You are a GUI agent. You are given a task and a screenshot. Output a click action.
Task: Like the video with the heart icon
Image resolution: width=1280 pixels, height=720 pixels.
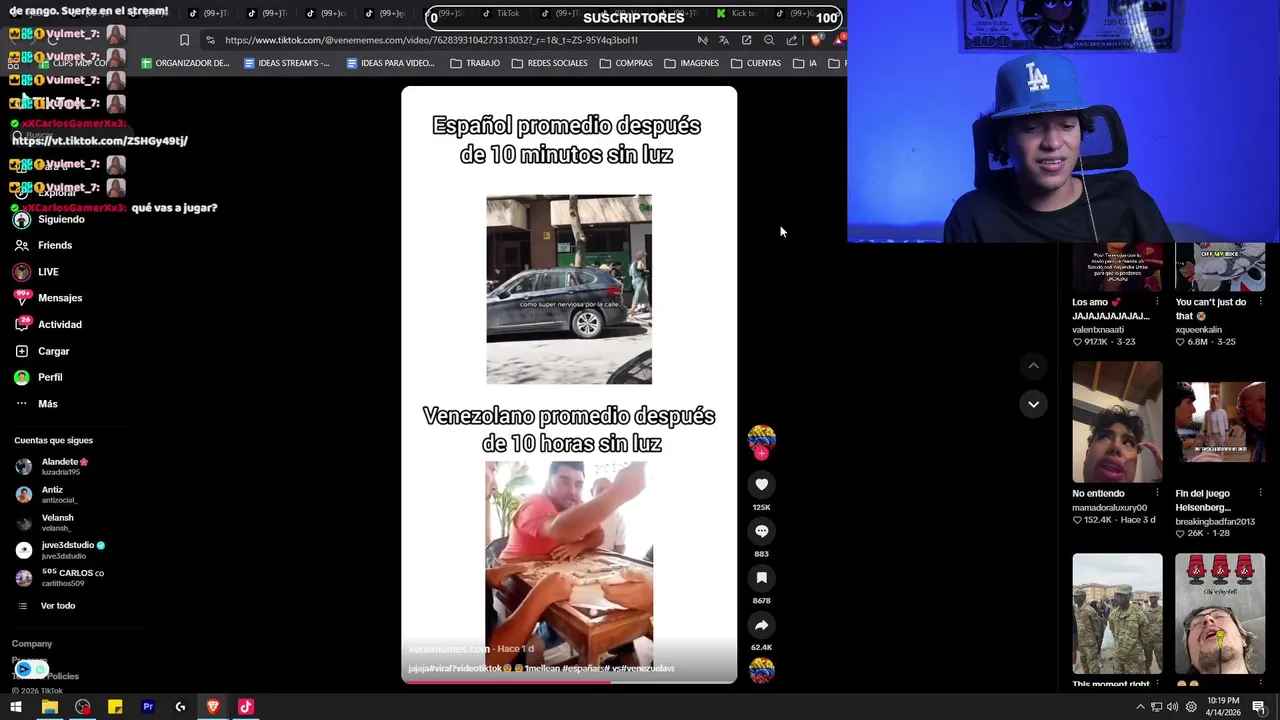(x=761, y=485)
